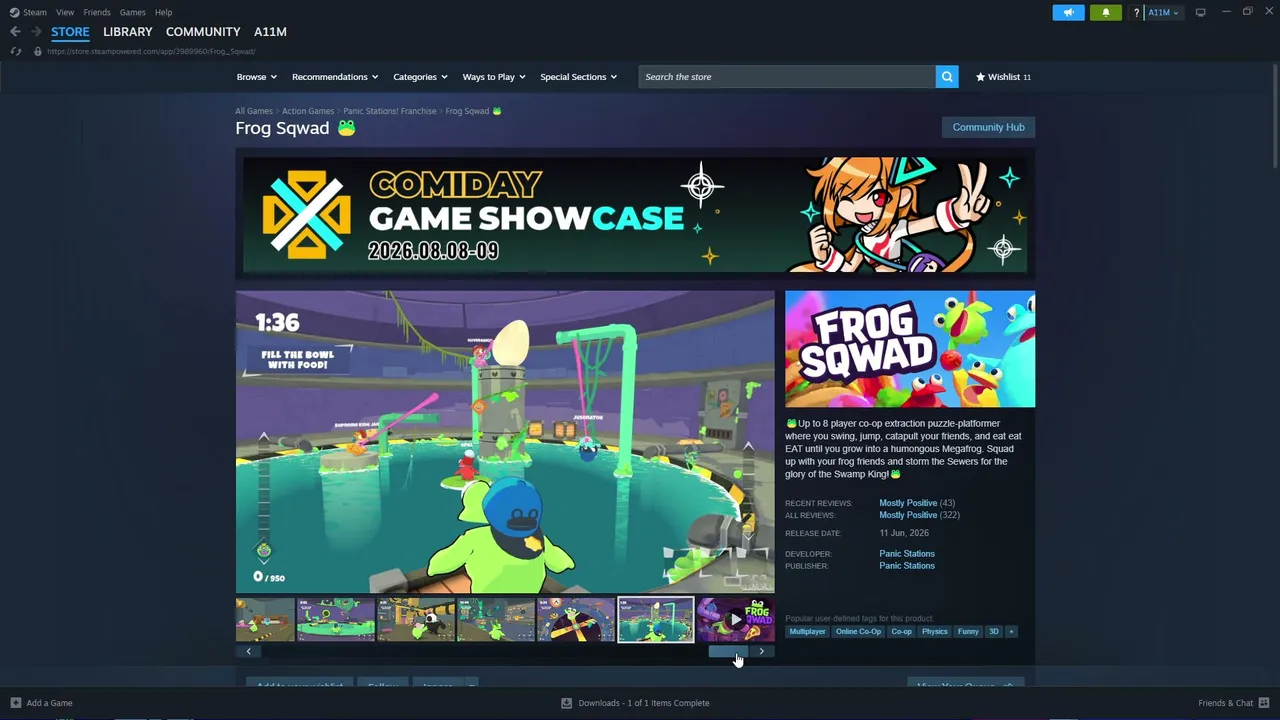Expand the Browse dropdown
This screenshot has height=720, width=1280.
(257, 77)
